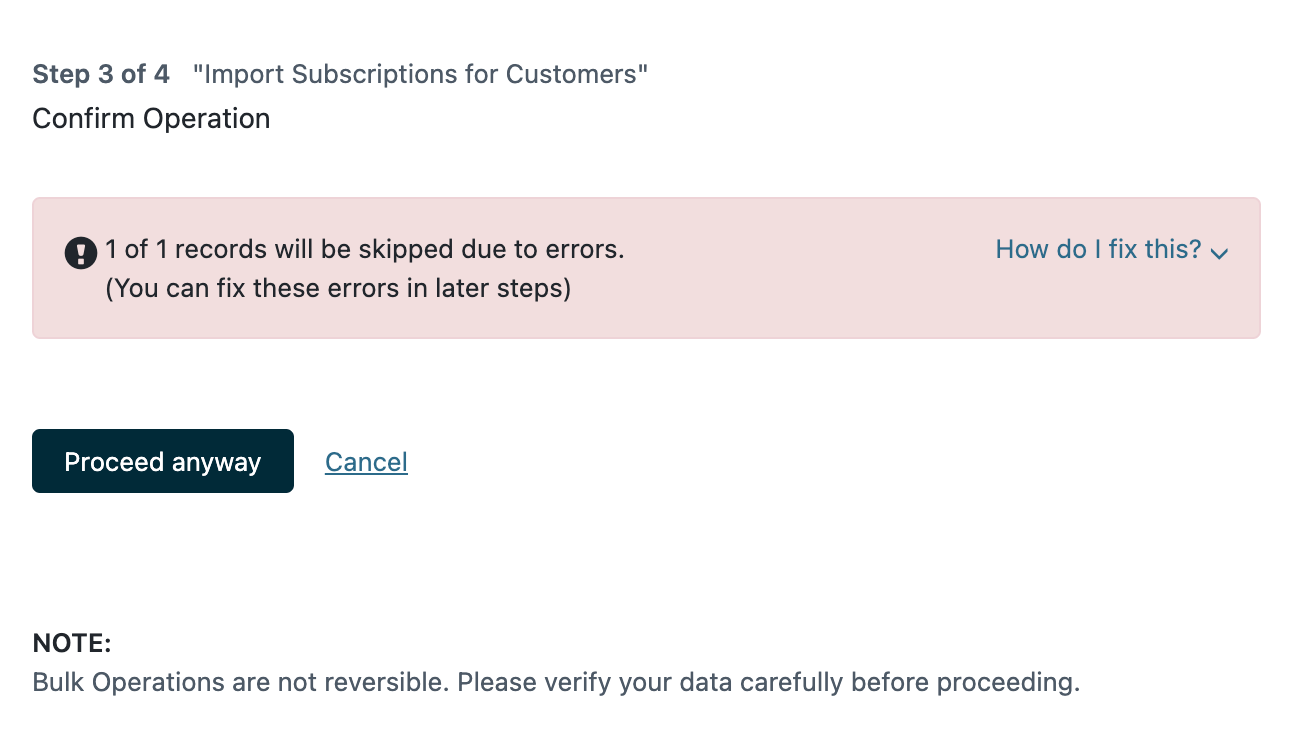Click the exclamation error icon in the alert
This screenshot has width=1314, height=736.
pyautogui.click(x=81, y=253)
